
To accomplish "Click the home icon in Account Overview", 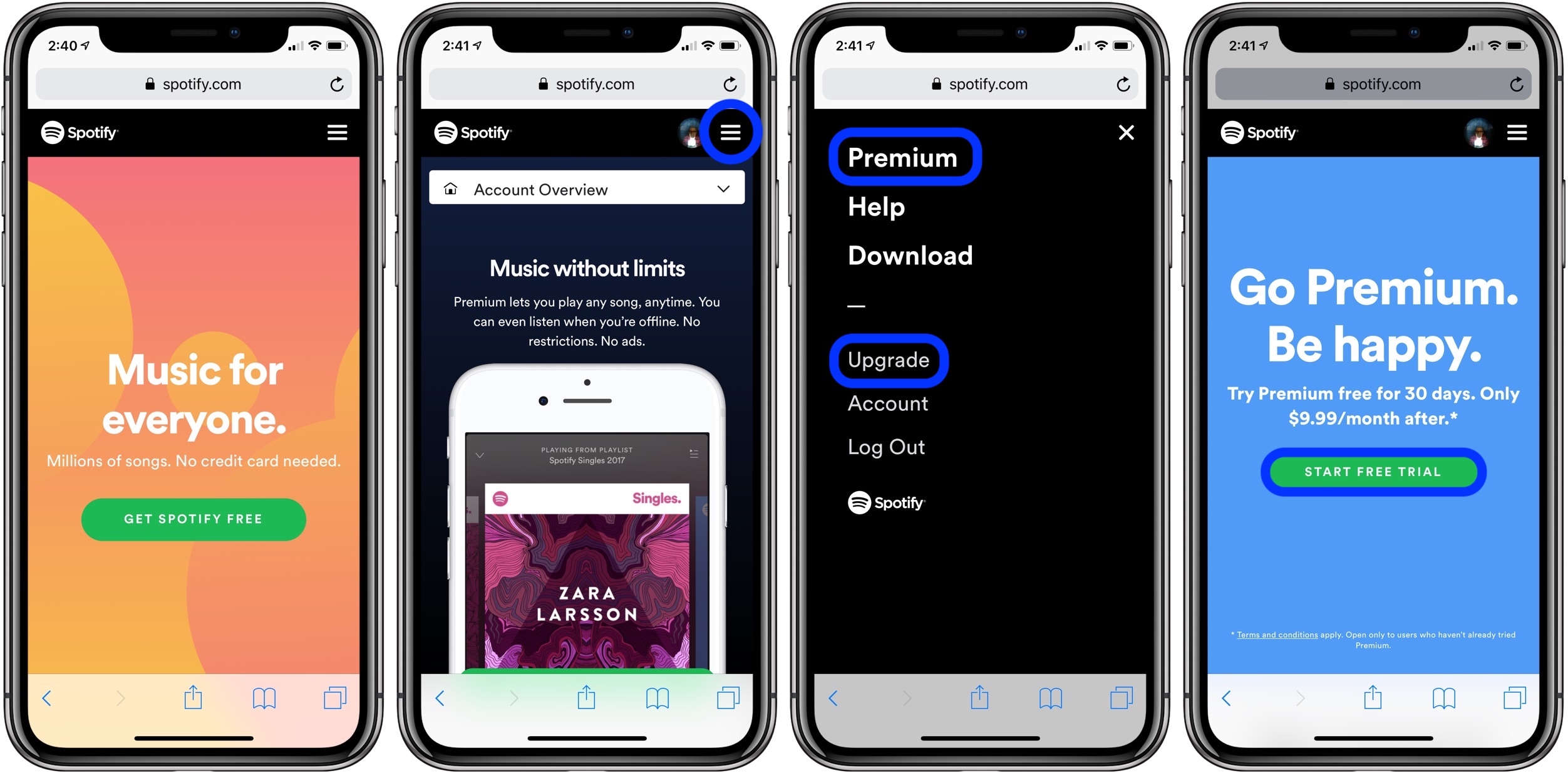I will point(452,190).
